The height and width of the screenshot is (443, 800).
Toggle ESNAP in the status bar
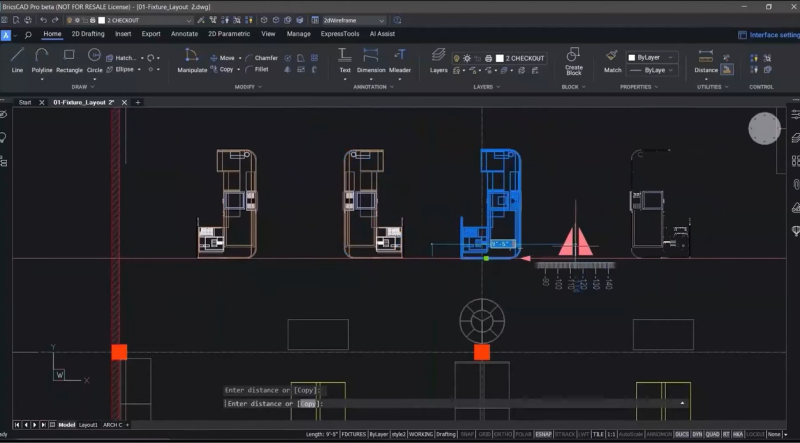pyautogui.click(x=543, y=435)
